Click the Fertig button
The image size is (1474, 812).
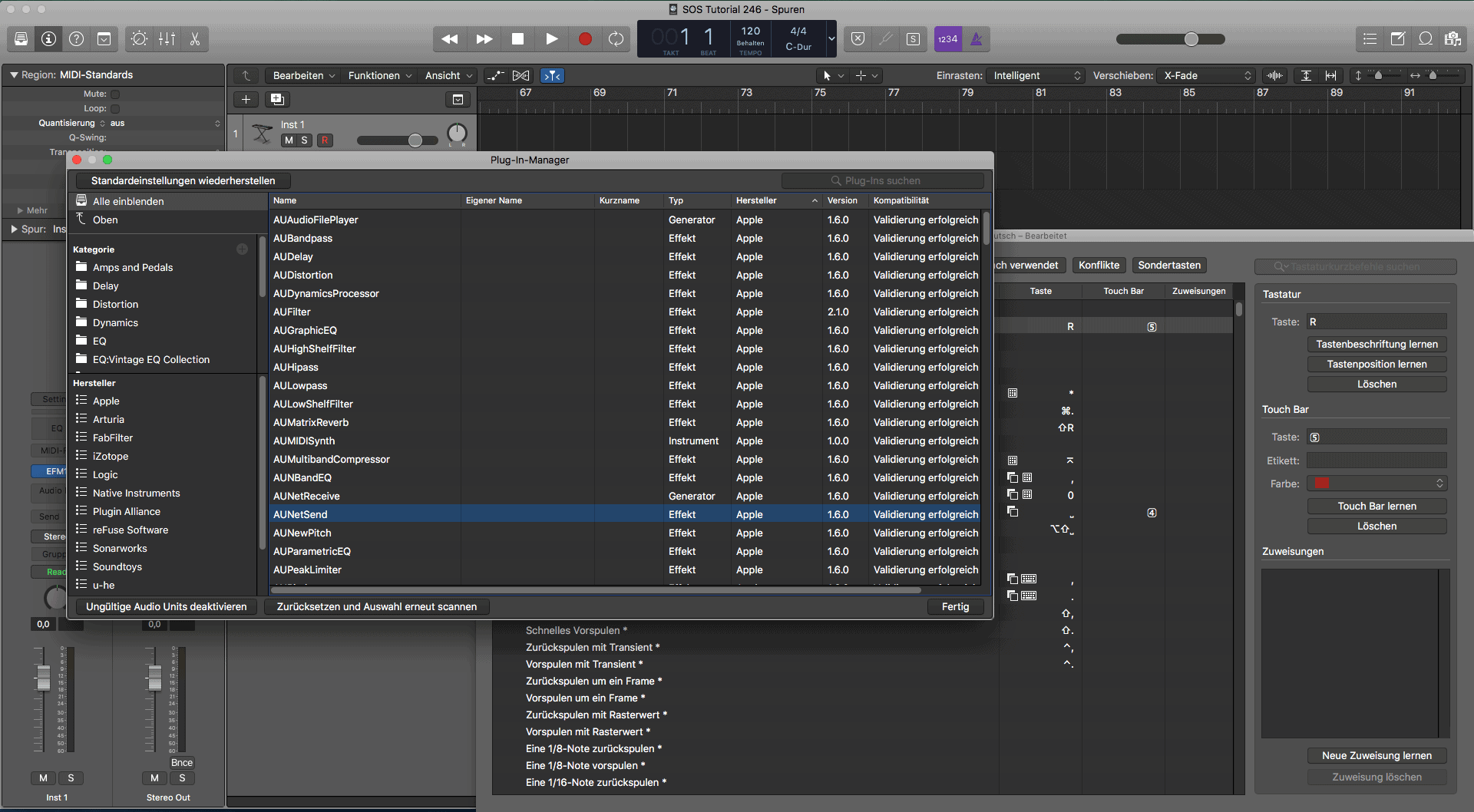tap(954, 606)
